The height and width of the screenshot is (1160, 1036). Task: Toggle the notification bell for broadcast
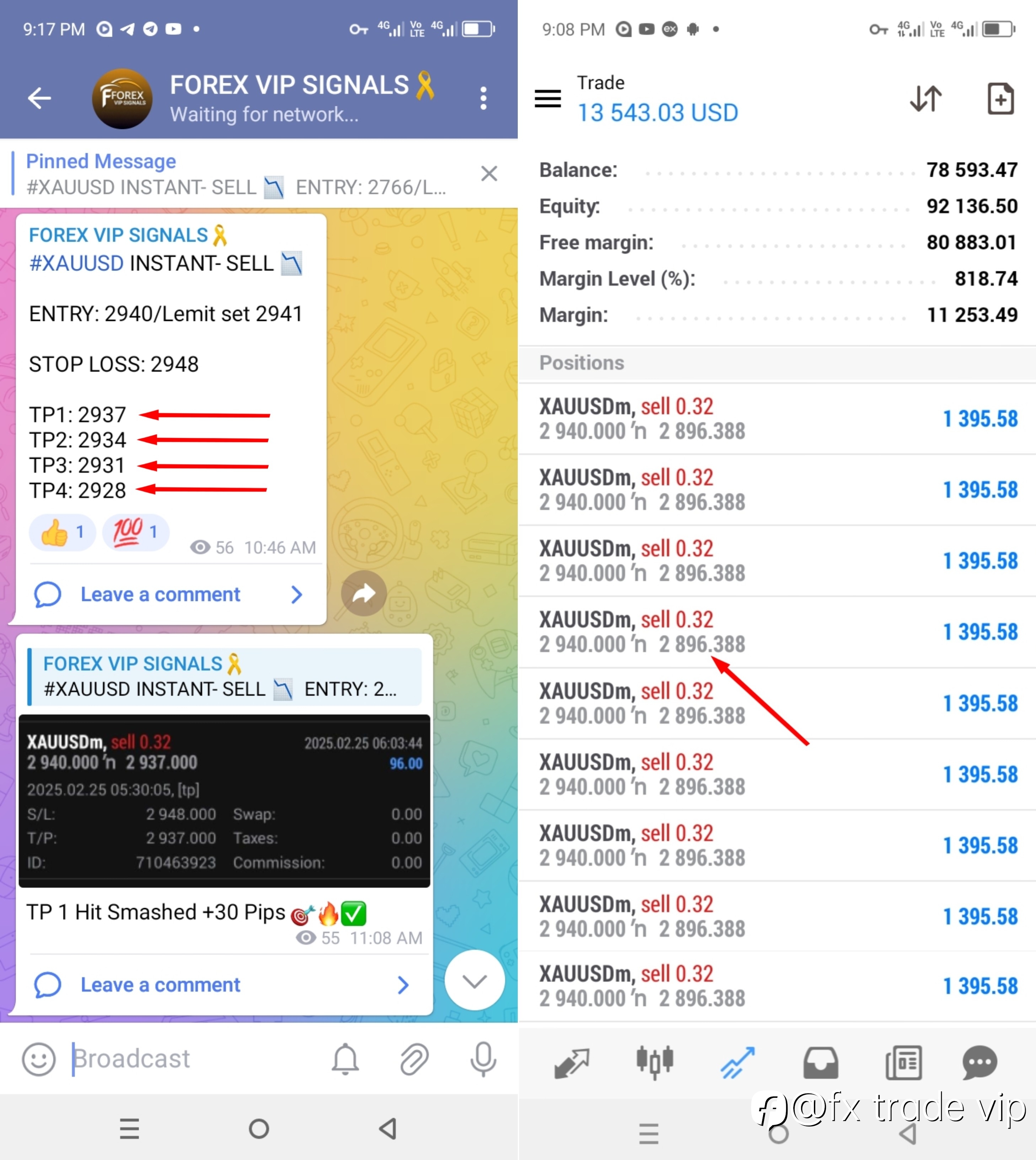[345, 1059]
